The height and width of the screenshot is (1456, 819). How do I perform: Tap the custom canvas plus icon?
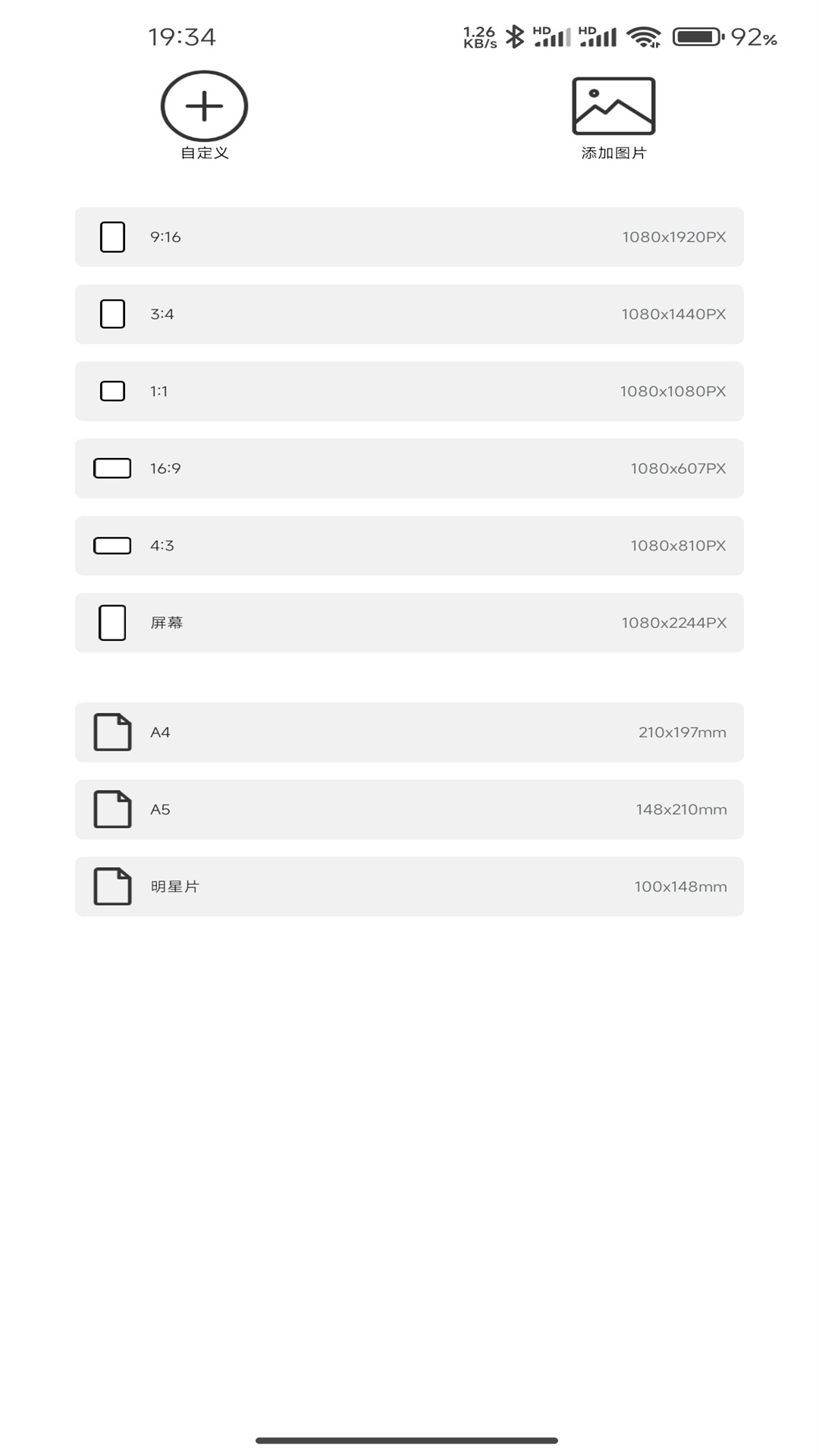point(204,106)
